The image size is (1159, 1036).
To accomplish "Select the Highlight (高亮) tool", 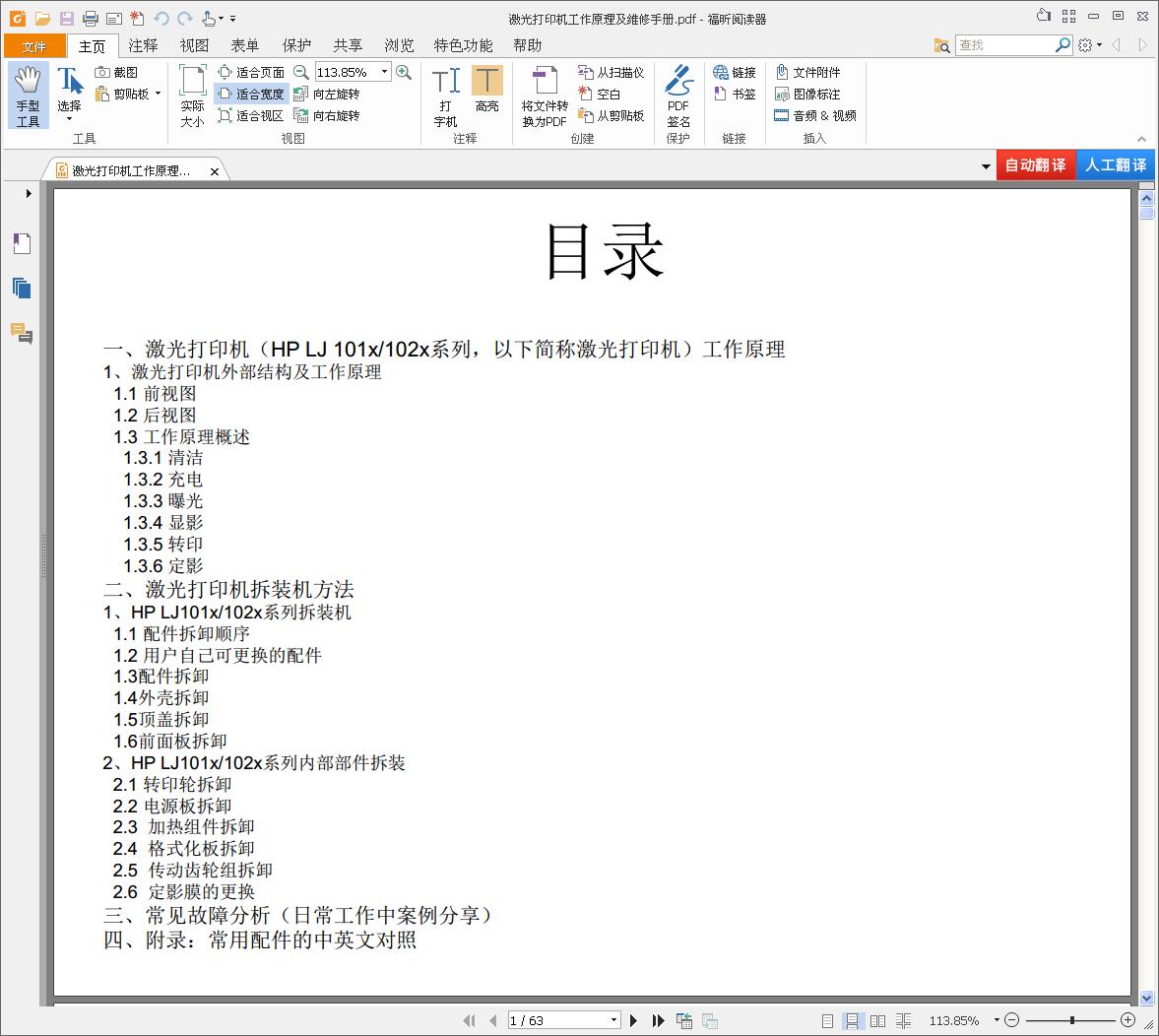I will [x=487, y=90].
